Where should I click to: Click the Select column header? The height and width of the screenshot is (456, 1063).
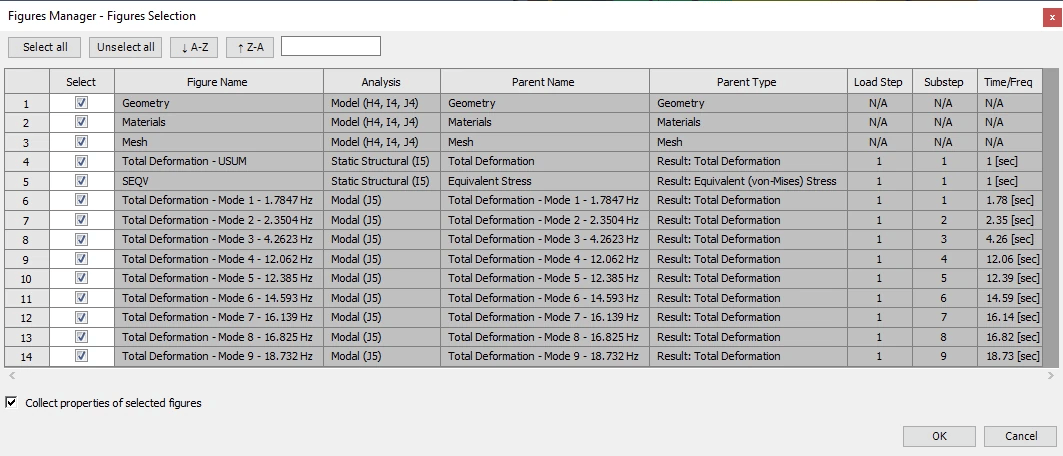coord(81,81)
